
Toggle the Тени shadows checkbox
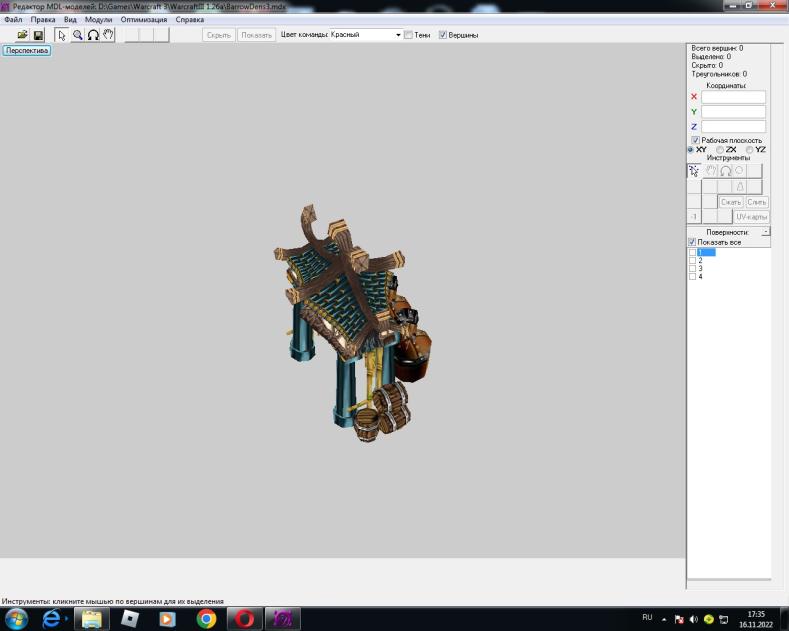[x=409, y=35]
